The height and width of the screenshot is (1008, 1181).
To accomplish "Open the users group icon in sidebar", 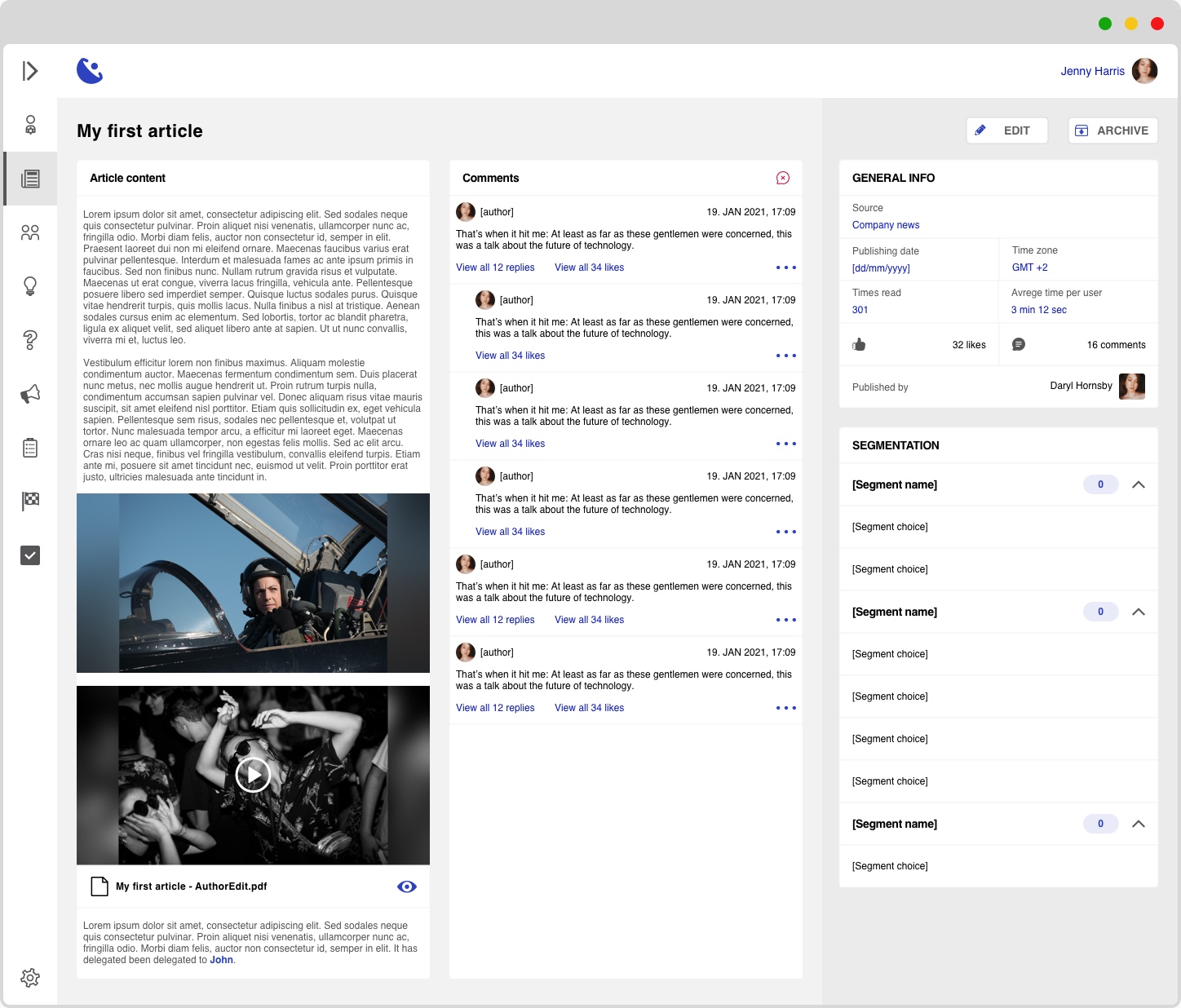I will 30,233.
